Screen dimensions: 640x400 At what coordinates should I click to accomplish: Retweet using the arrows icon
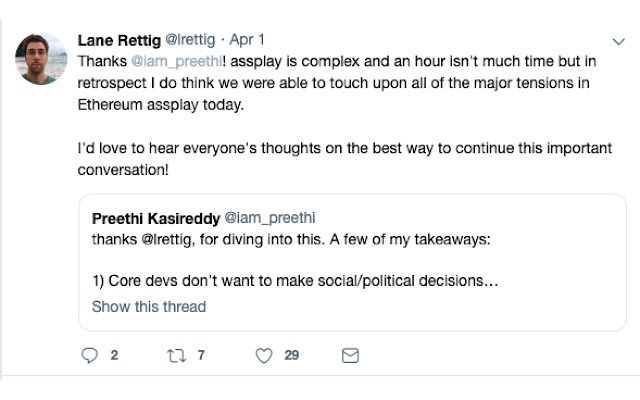pos(177,356)
